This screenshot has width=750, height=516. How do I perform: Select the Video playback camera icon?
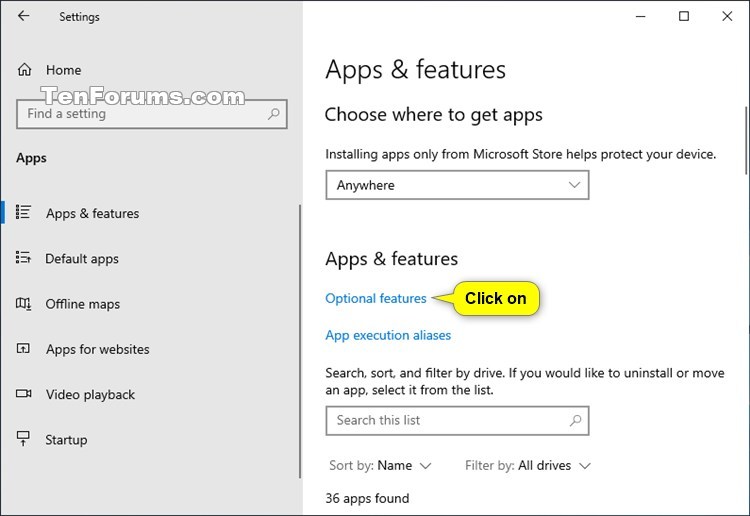(x=23, y=394)
